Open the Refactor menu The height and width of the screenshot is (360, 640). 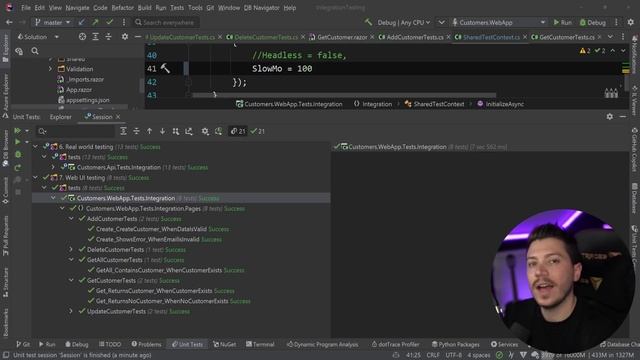coord(122,8)
